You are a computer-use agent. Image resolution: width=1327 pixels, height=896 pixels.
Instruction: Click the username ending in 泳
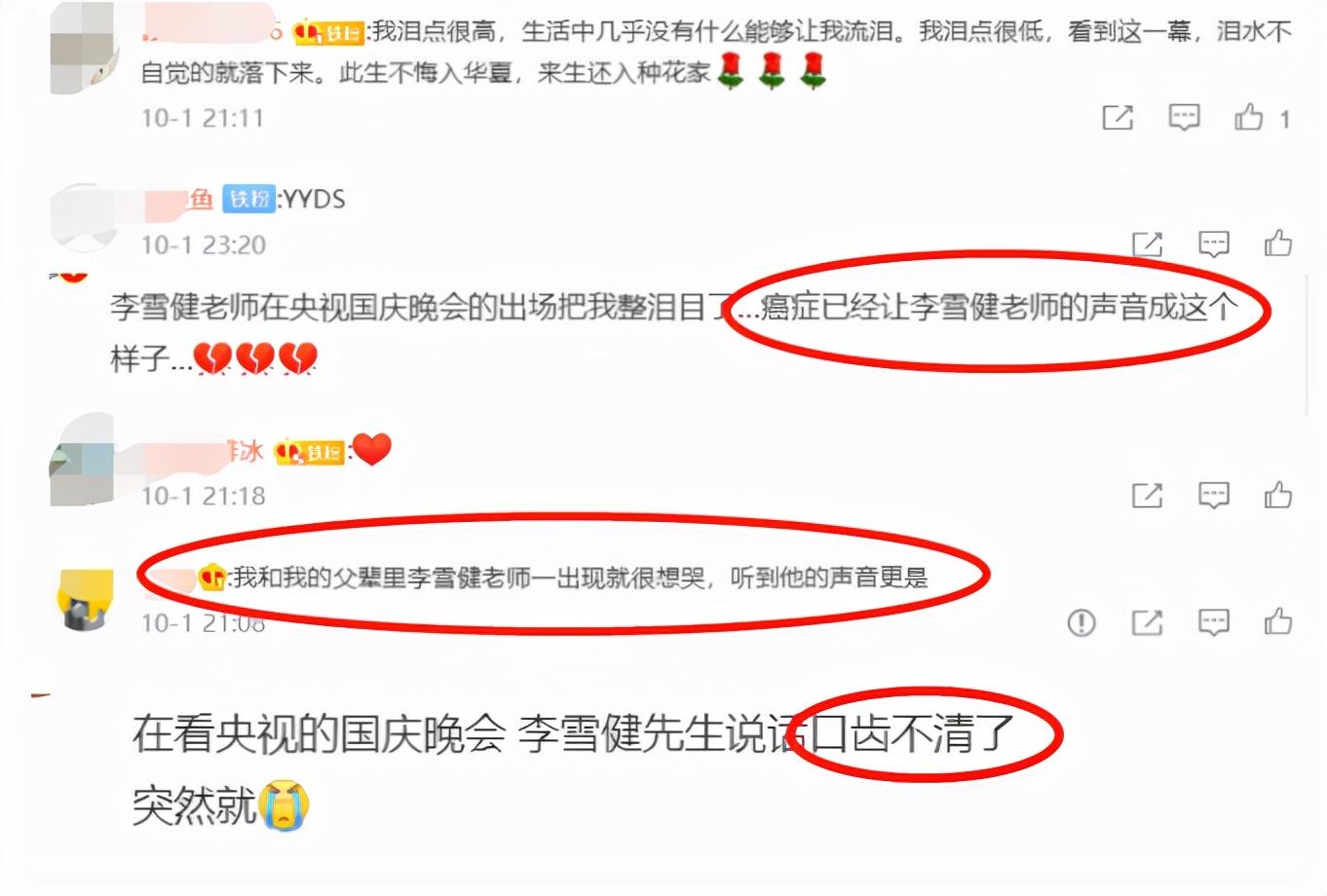point(203,451)
